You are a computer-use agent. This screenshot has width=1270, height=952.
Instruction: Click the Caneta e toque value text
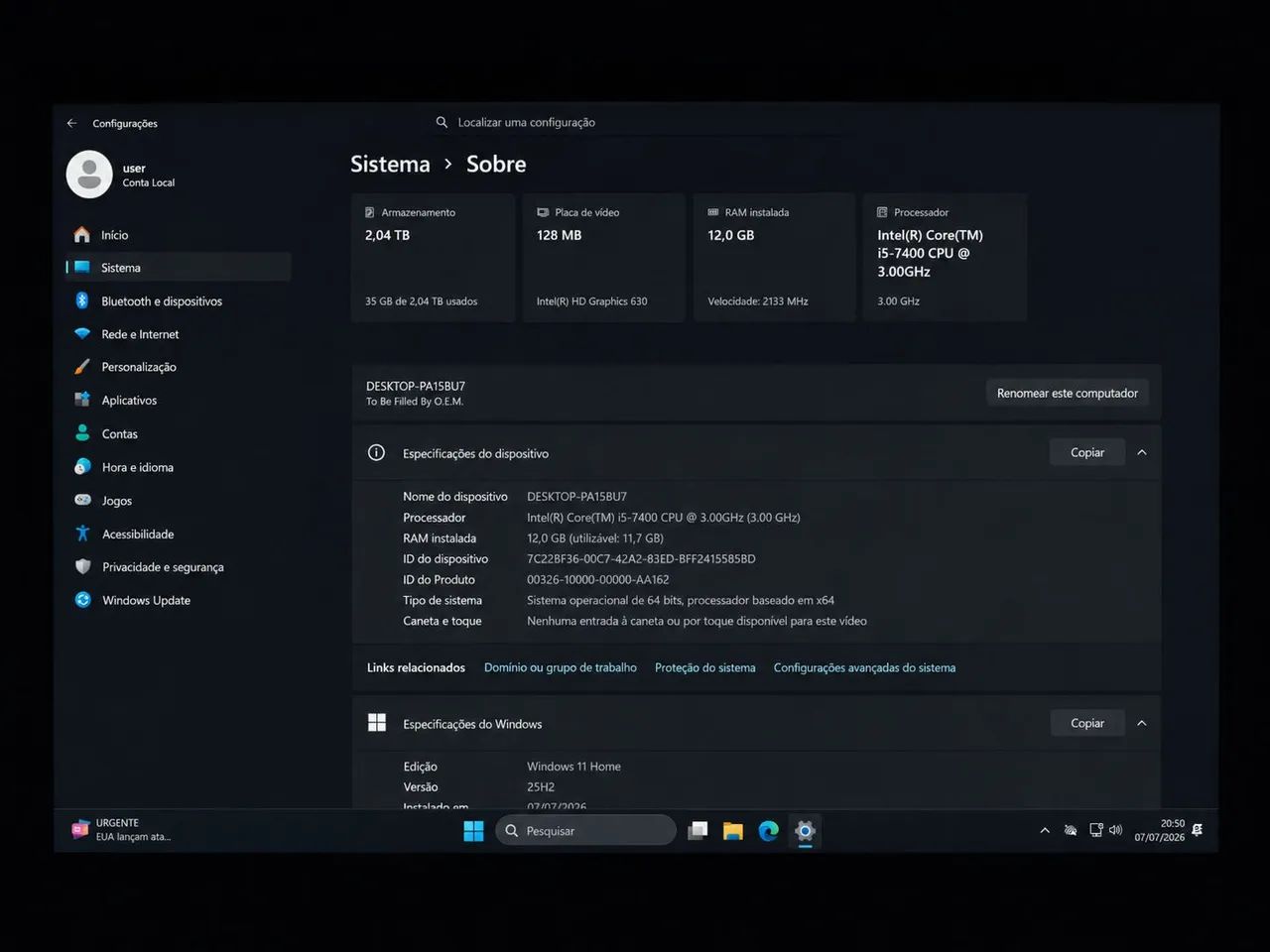coord(697,622)
